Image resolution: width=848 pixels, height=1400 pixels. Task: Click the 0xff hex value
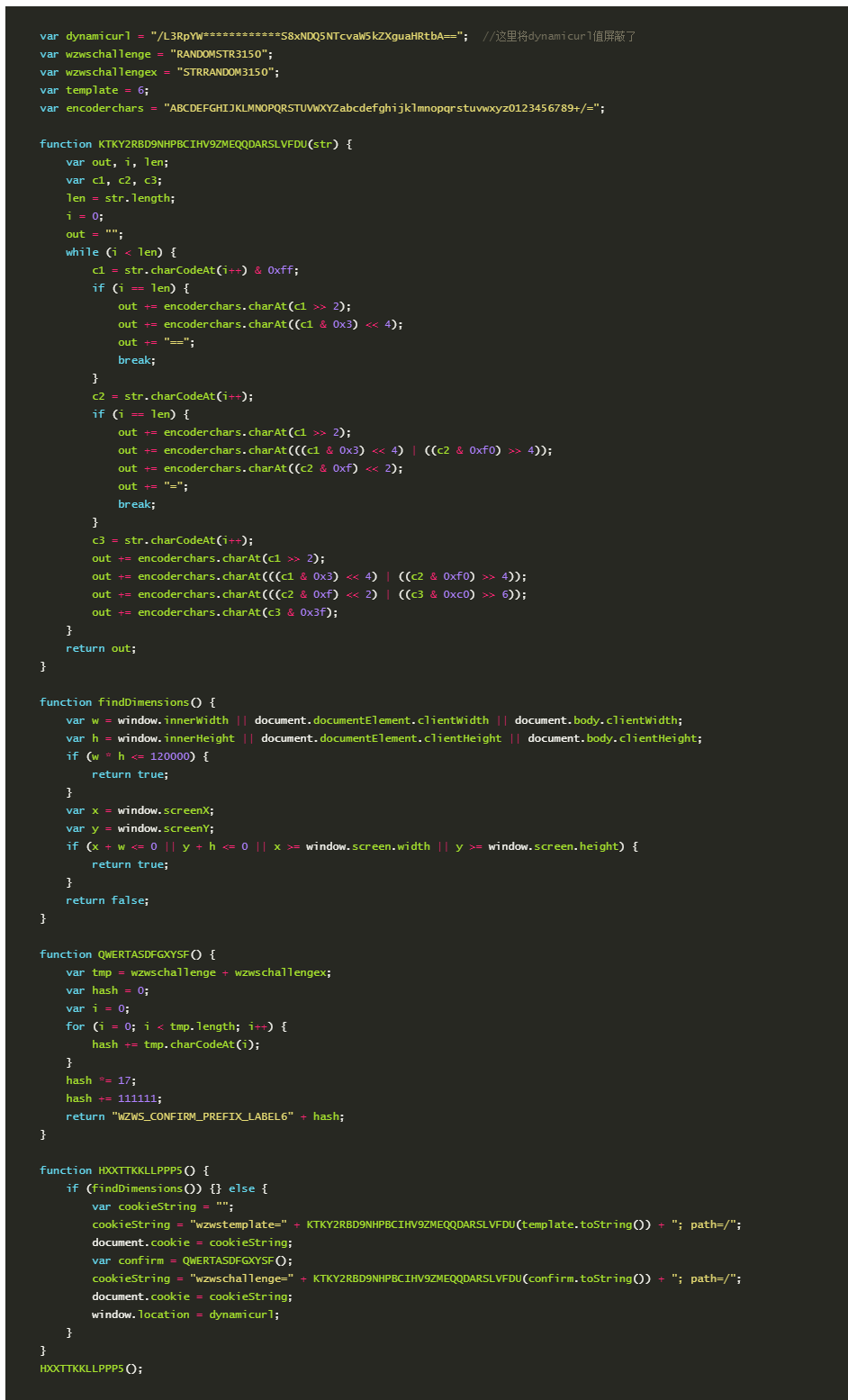point(282,270)
